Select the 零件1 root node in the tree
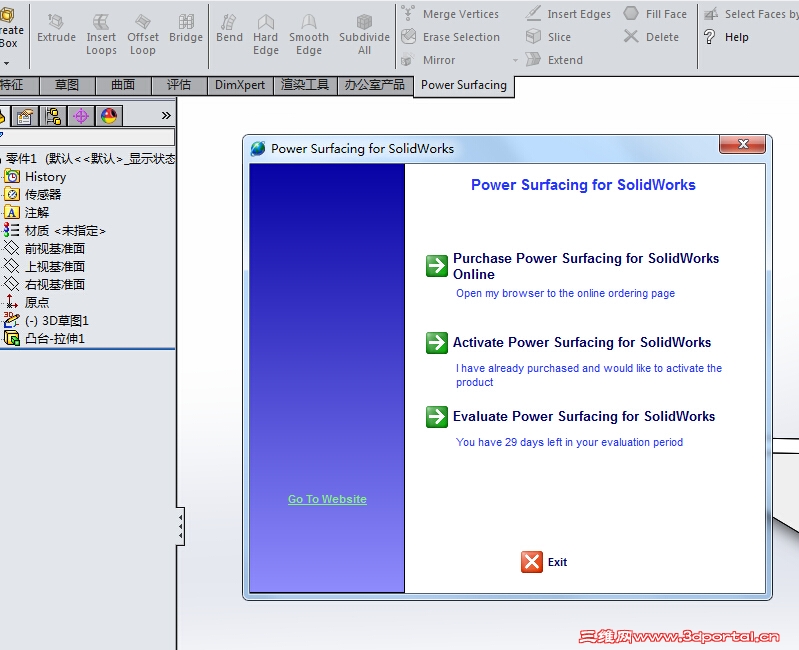 coord(90,159)
